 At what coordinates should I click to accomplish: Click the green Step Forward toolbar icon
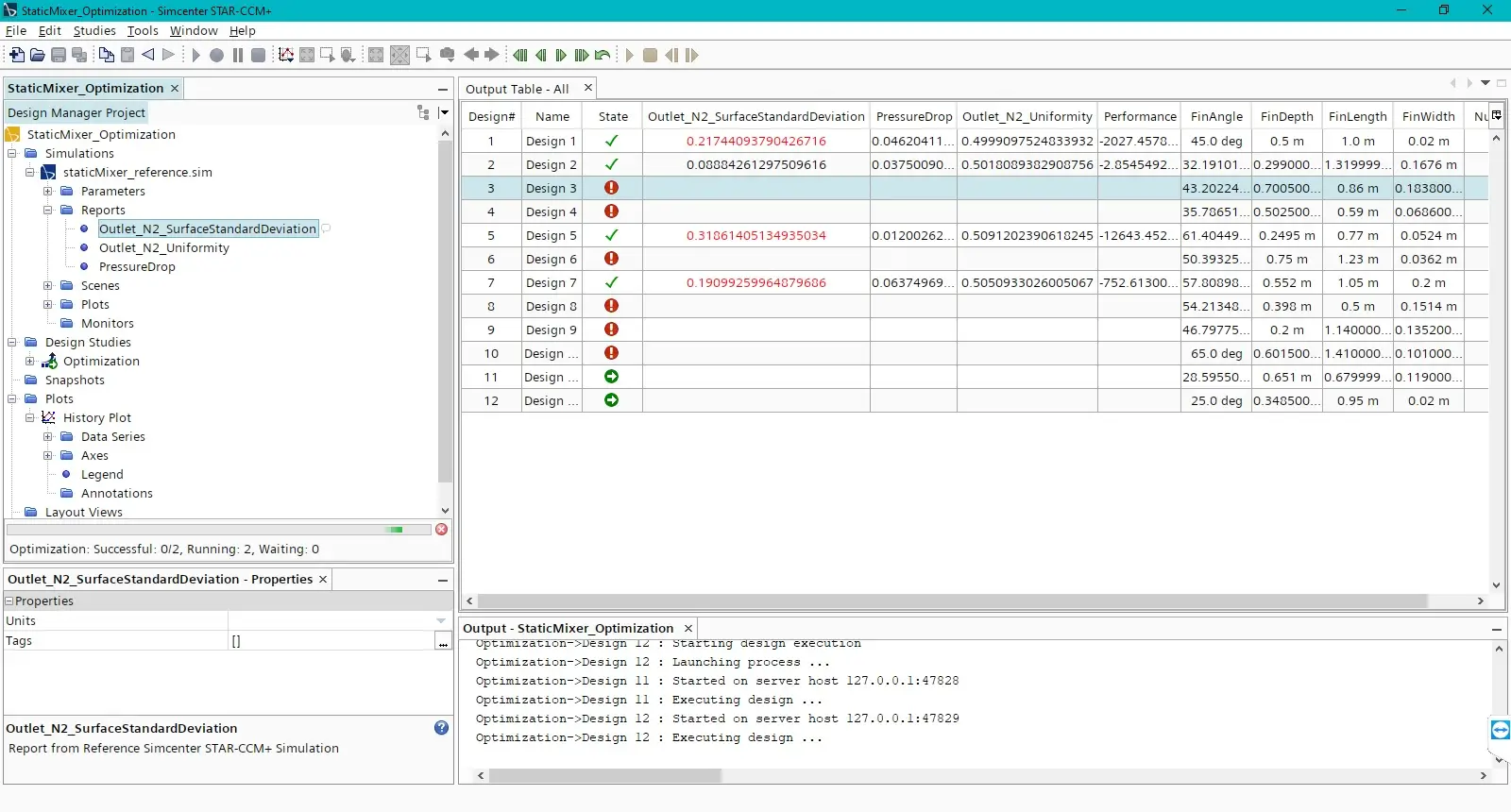click(561, 55)
